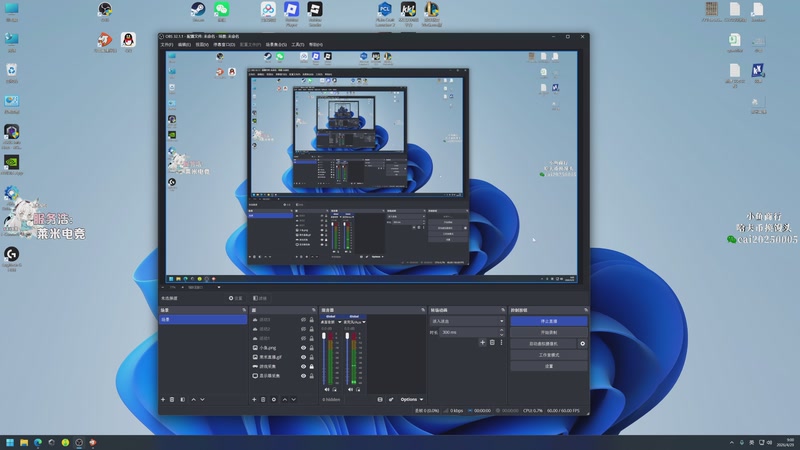Screen dimensions: 800x450
Task: Hide the 小鱼.png source
Action: click(303, 347)
